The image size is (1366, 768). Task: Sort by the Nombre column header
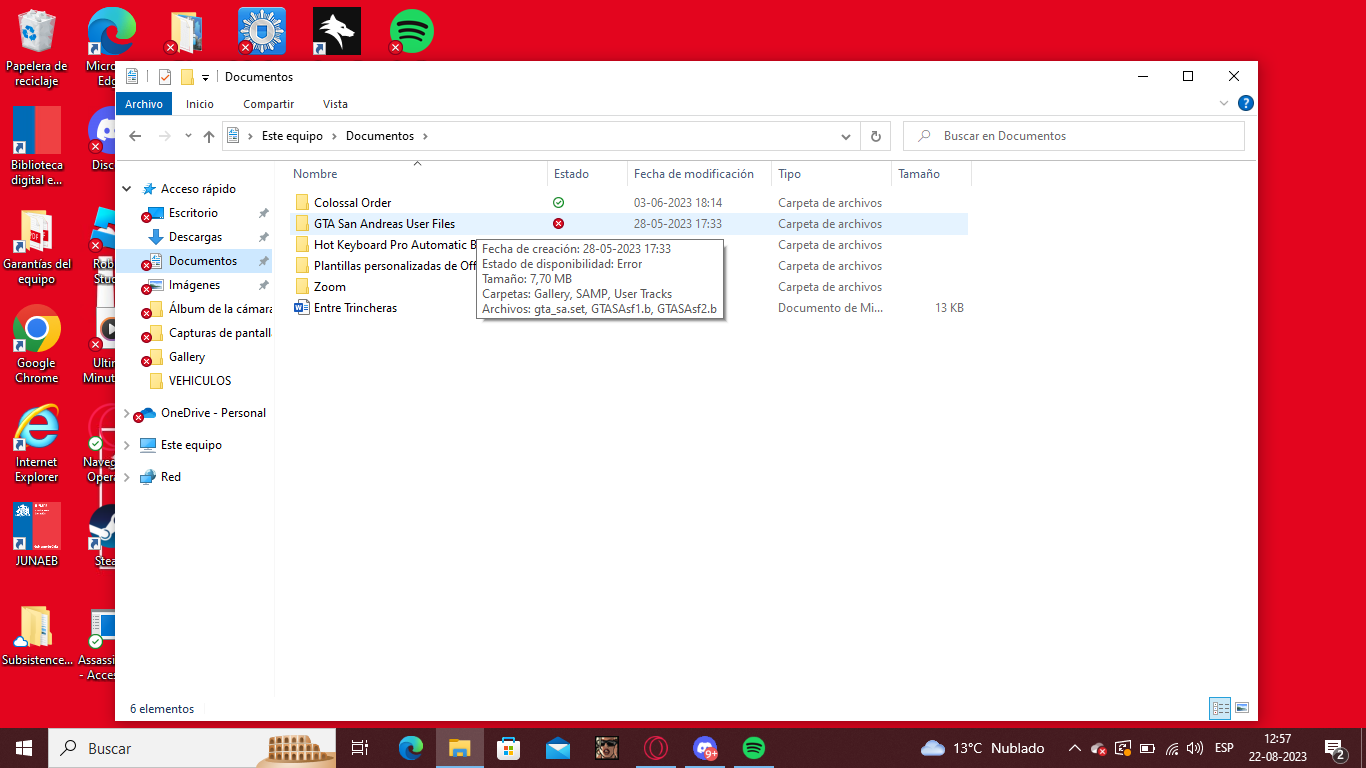click(315, 174)
